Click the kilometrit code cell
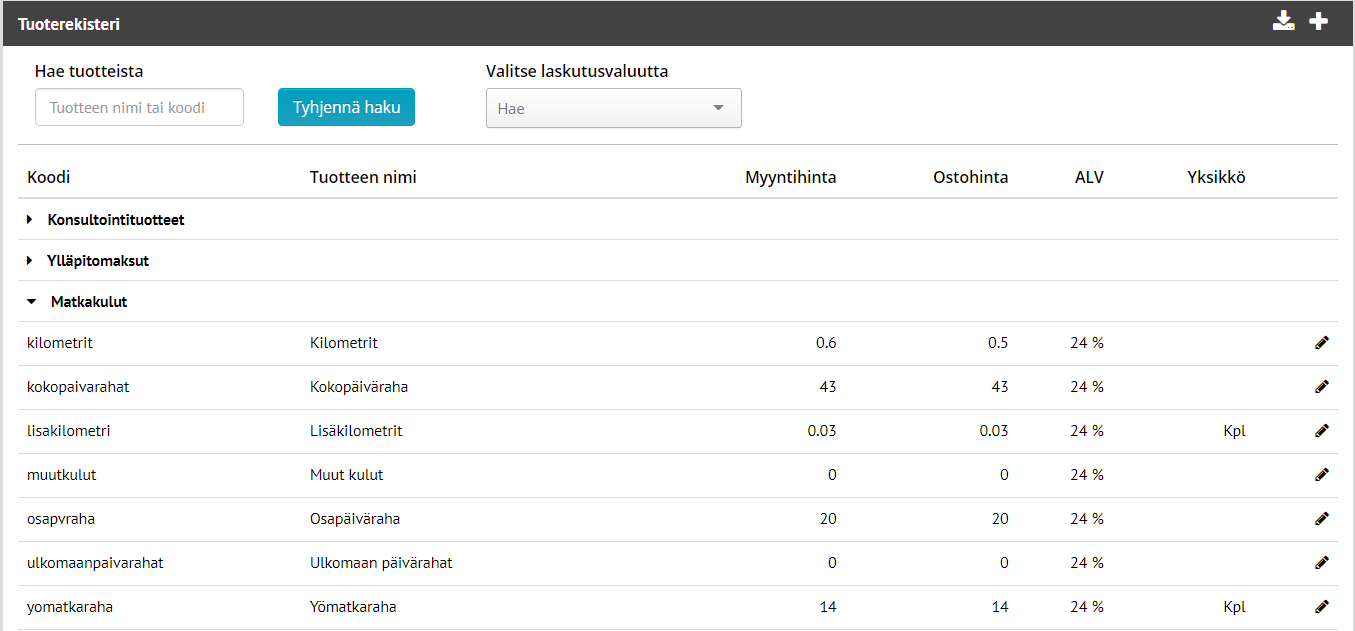This screenshot has width=1355, height=631. [60, 343]
